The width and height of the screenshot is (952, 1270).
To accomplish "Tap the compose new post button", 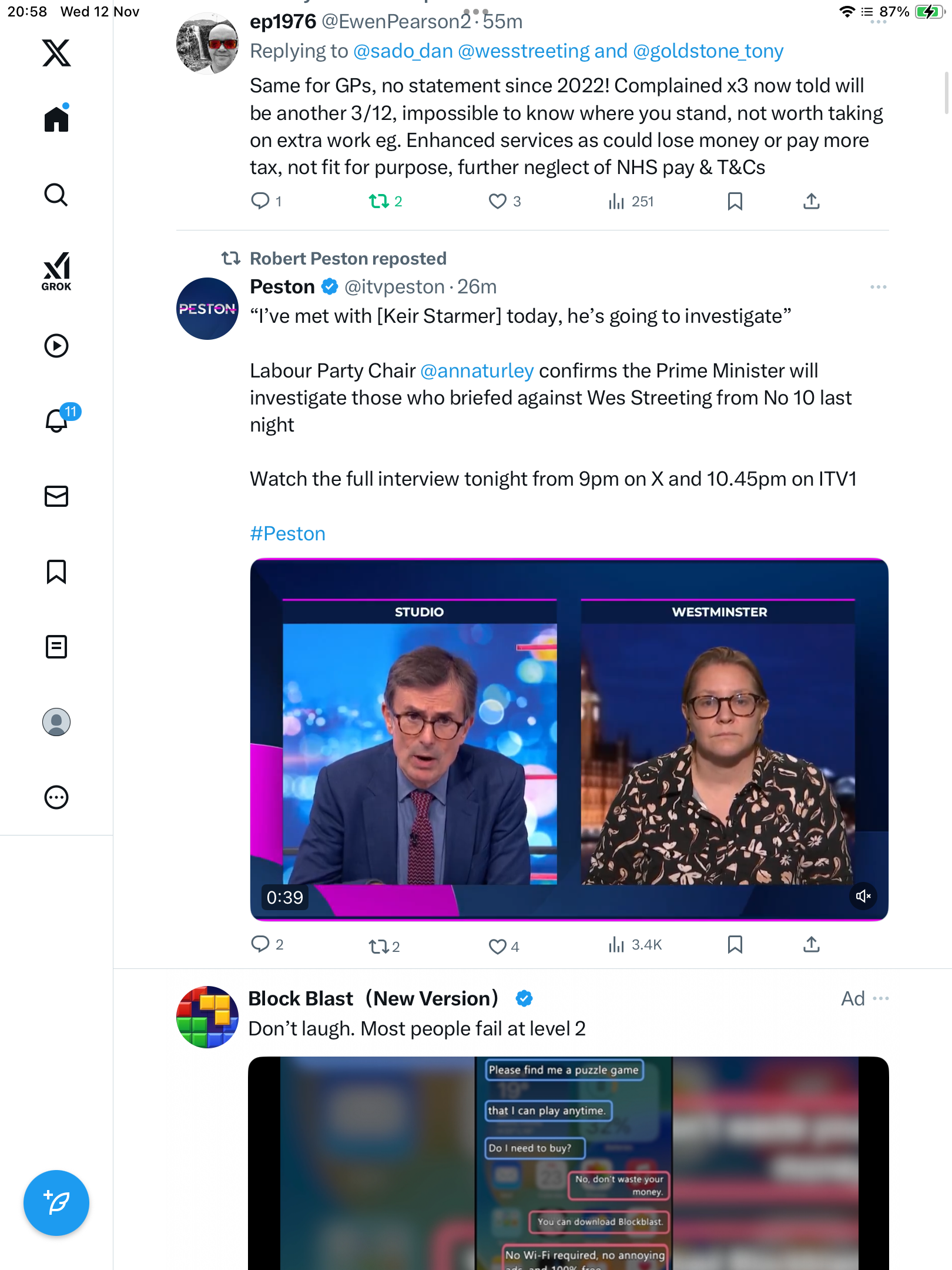I will [56, 1203].
